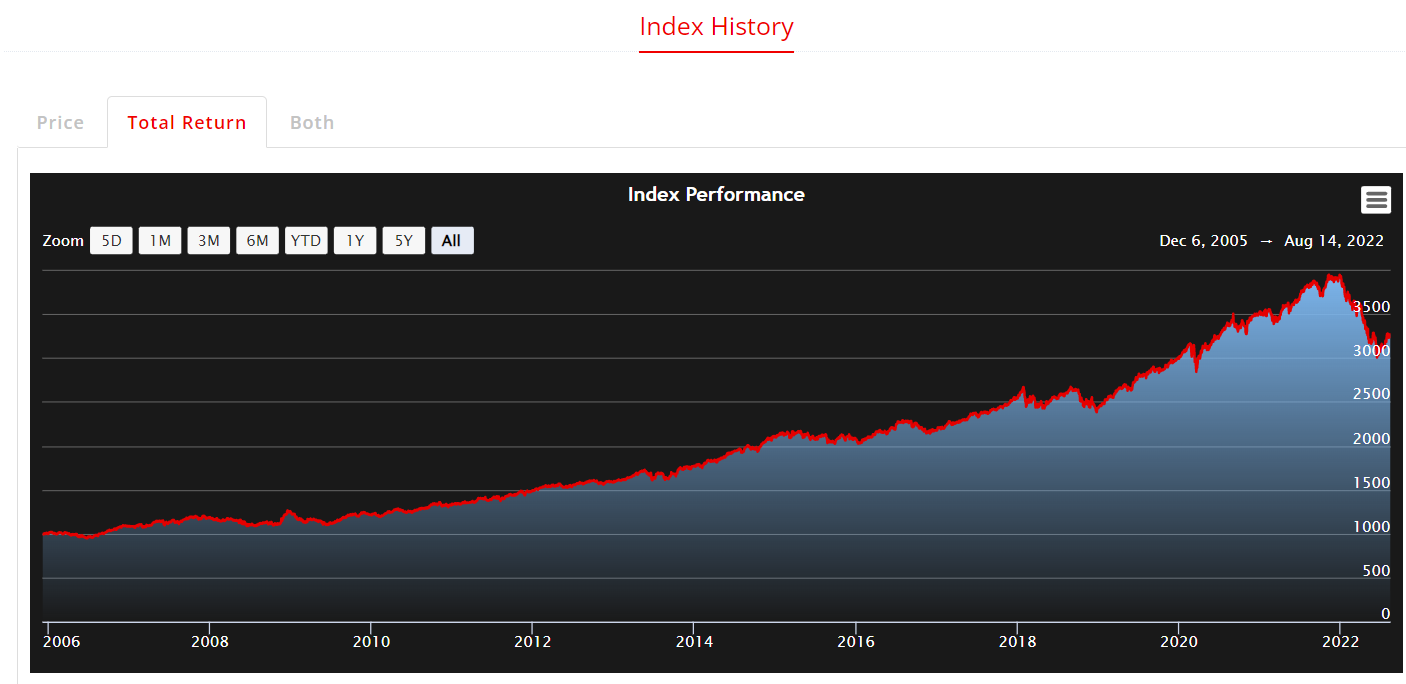The width and height of the screenshot is (1406, 684).
Task: Click the 1Y zoom button
Action: [355, 241]
